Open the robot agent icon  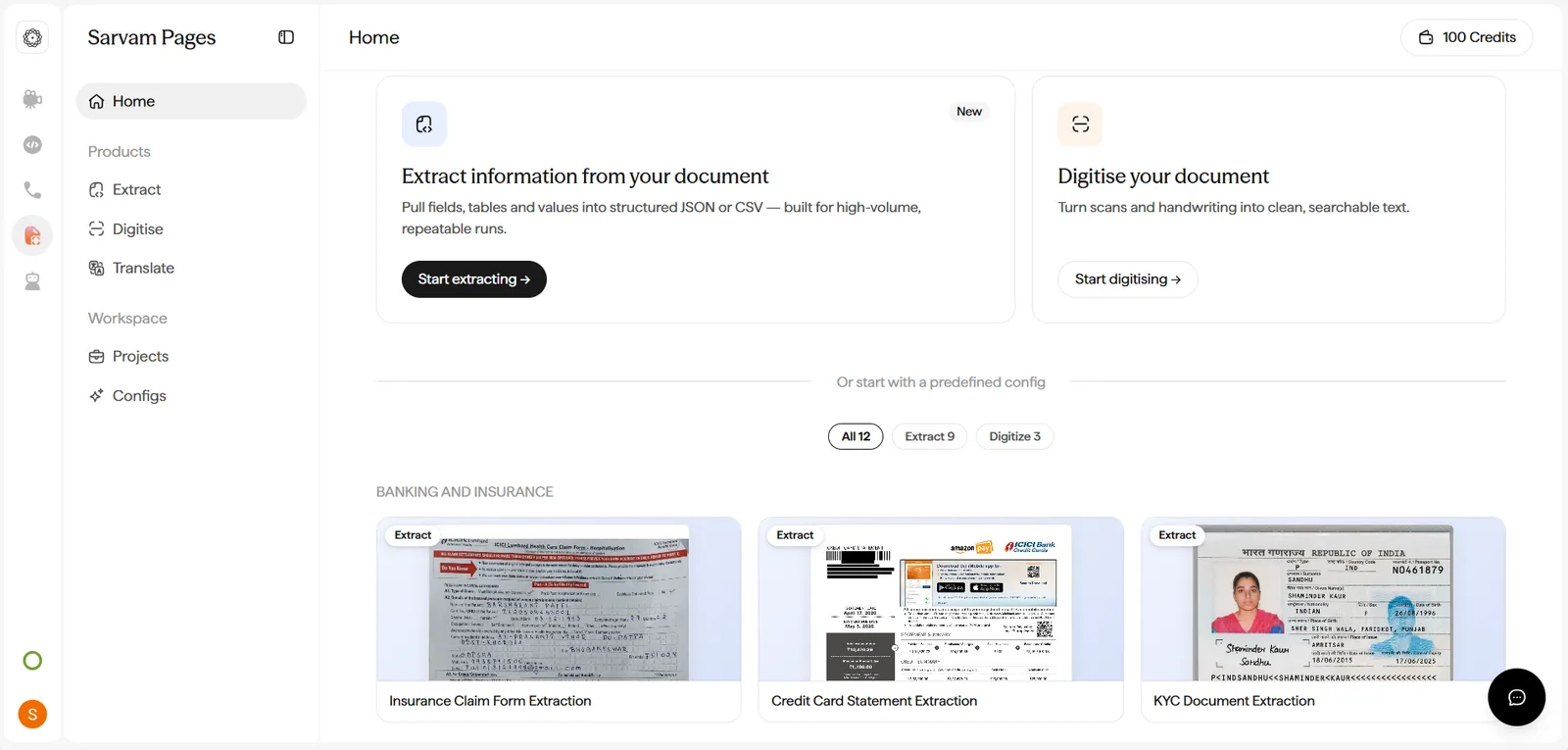(x=32, y=281)
